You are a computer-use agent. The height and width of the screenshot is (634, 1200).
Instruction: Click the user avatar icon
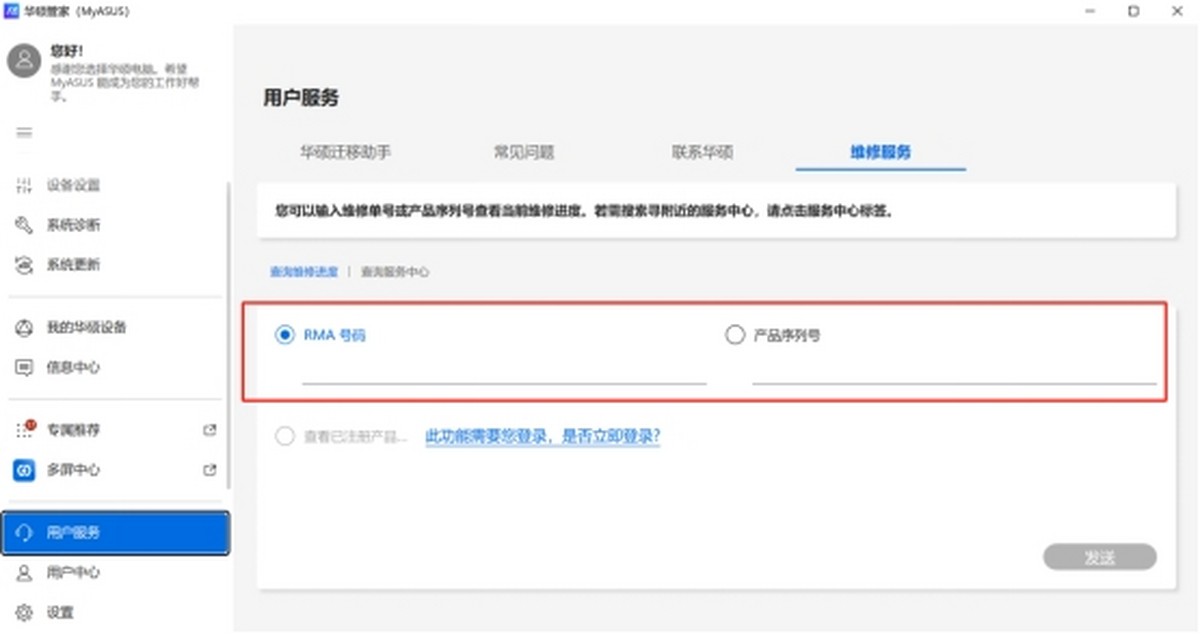pos(24,62)
